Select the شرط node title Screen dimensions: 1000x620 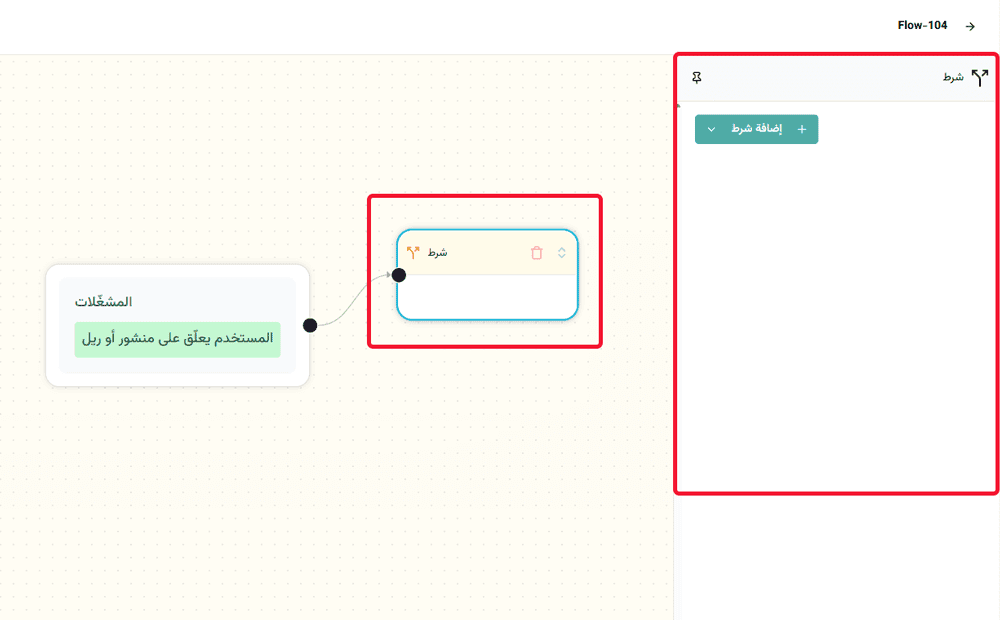pos(438,253)
